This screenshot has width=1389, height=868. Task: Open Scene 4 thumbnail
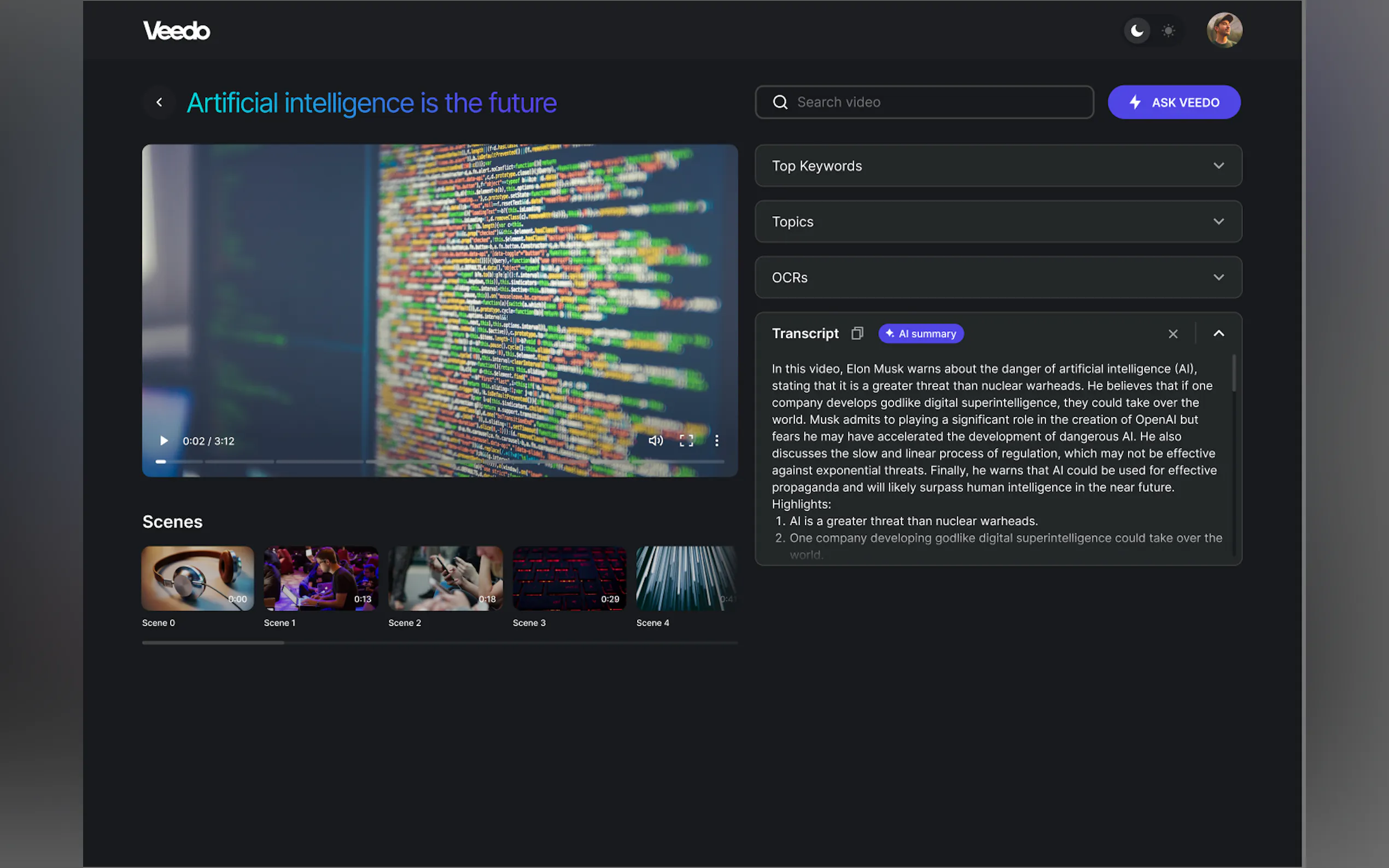pyautogui.click(x=687, y=578)
